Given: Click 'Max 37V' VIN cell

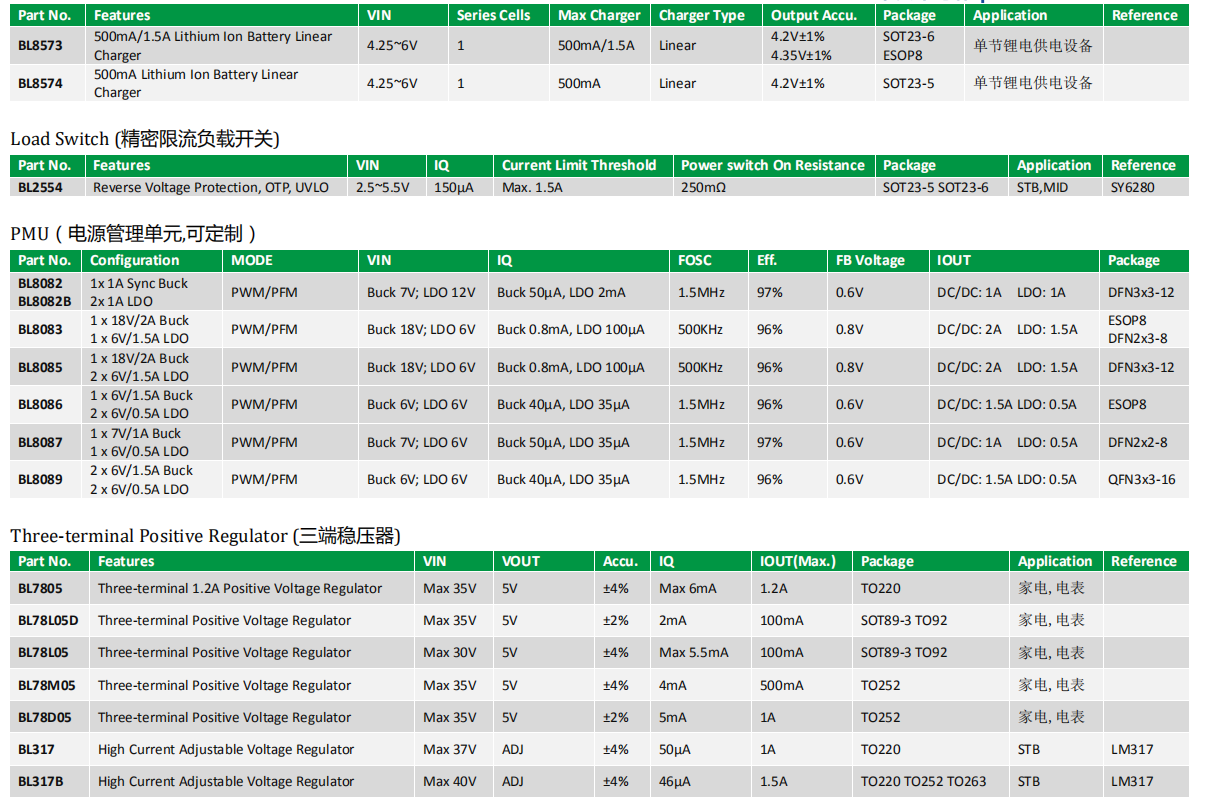Looking at the screenshot, I should [450, 749].
